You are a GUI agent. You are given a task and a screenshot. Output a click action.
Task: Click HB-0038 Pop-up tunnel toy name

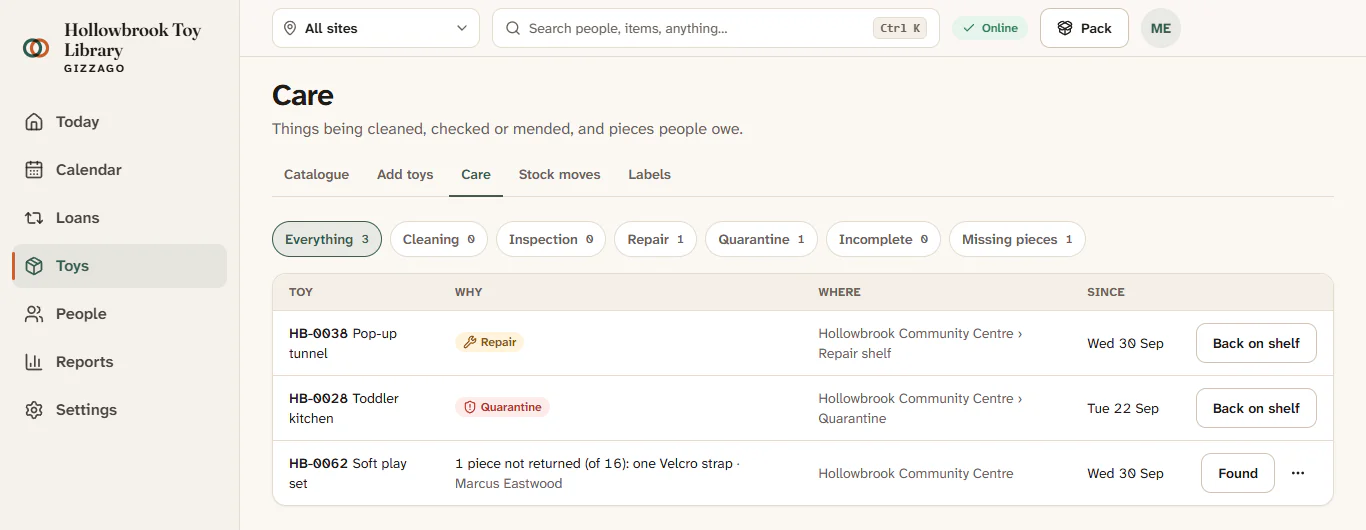pos(343,343)
